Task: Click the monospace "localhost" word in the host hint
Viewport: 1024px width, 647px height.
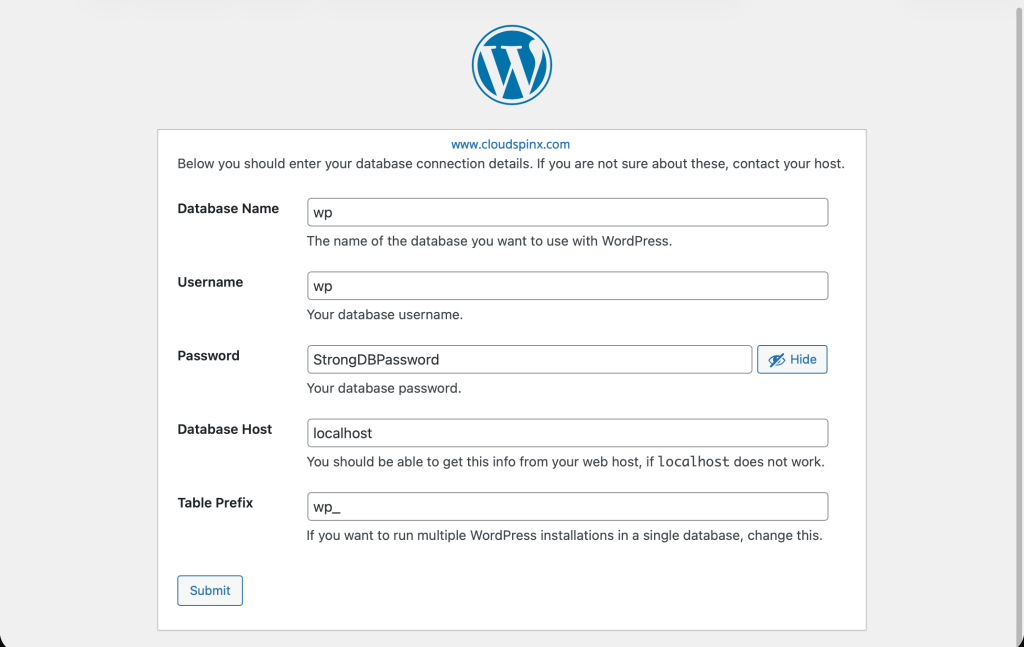Action: (x=693, y=462)
